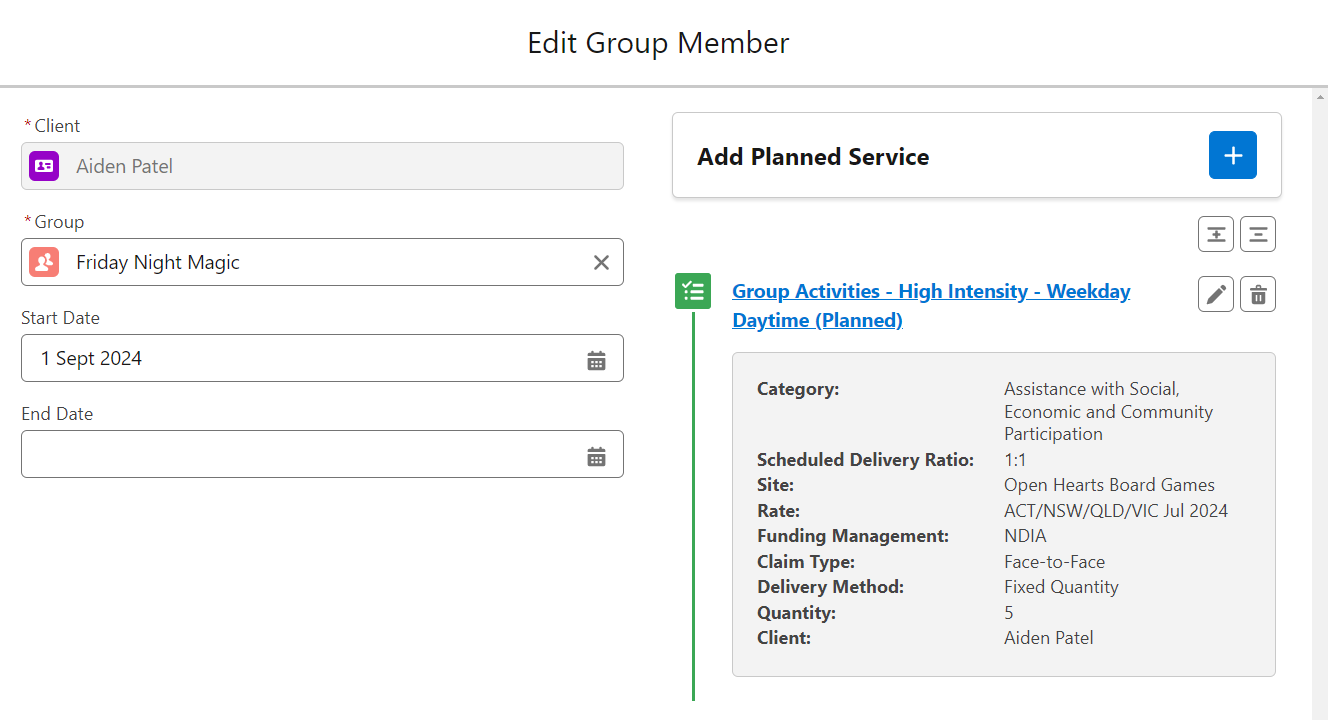This screenshot has height=720, width=1328.
Task: Click the scrollbar up arrow
Action: (1321, 97)
